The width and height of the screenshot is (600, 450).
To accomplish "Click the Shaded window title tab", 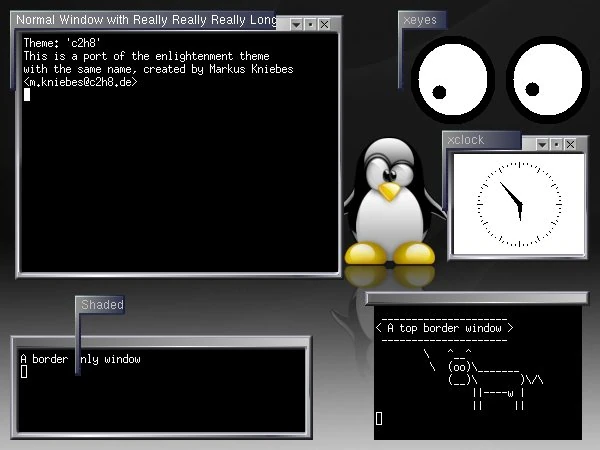I will pyautogui.click(x=101, y=305).
